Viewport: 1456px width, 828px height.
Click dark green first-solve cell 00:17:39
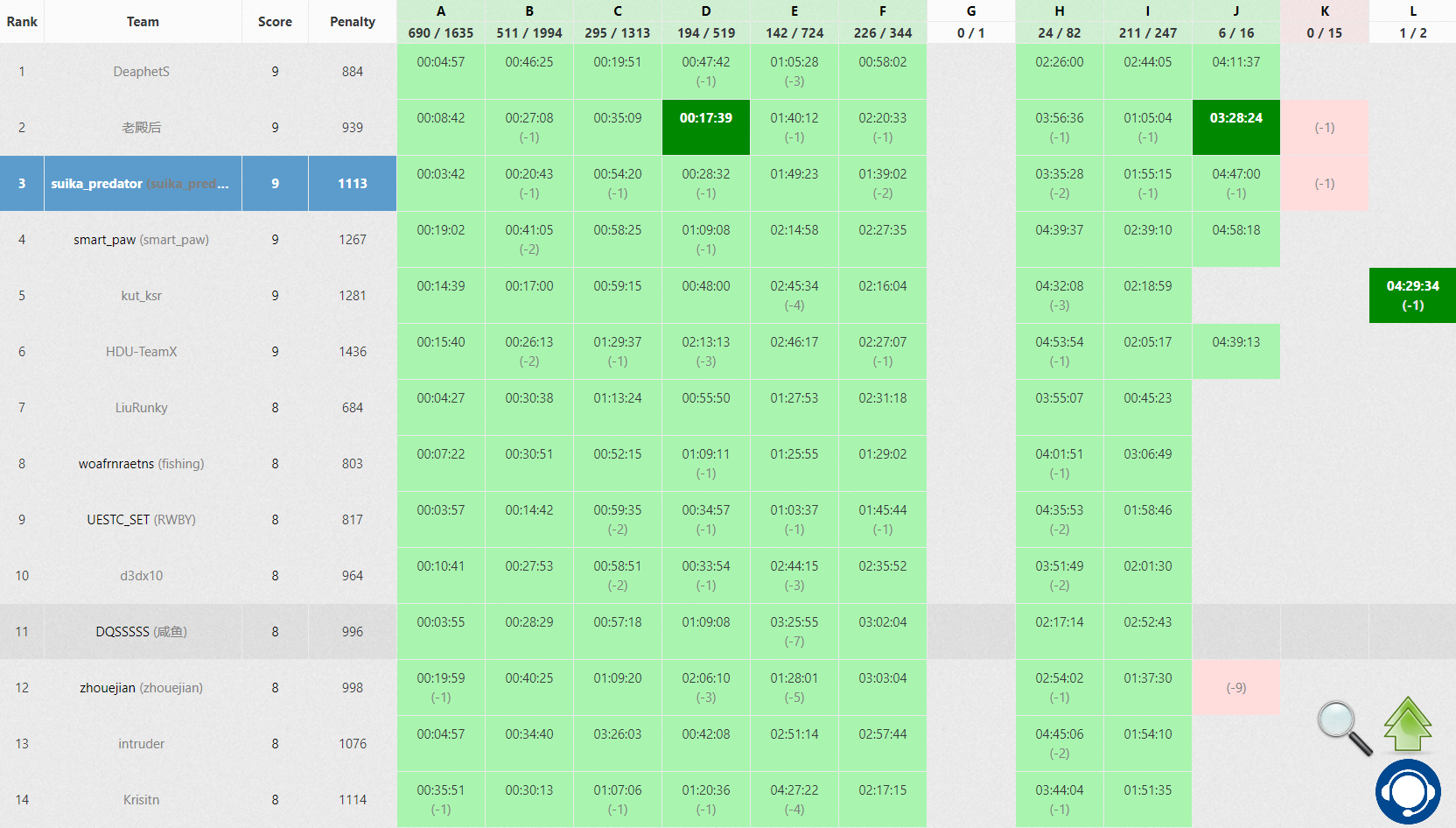click(x=706, y=127)
